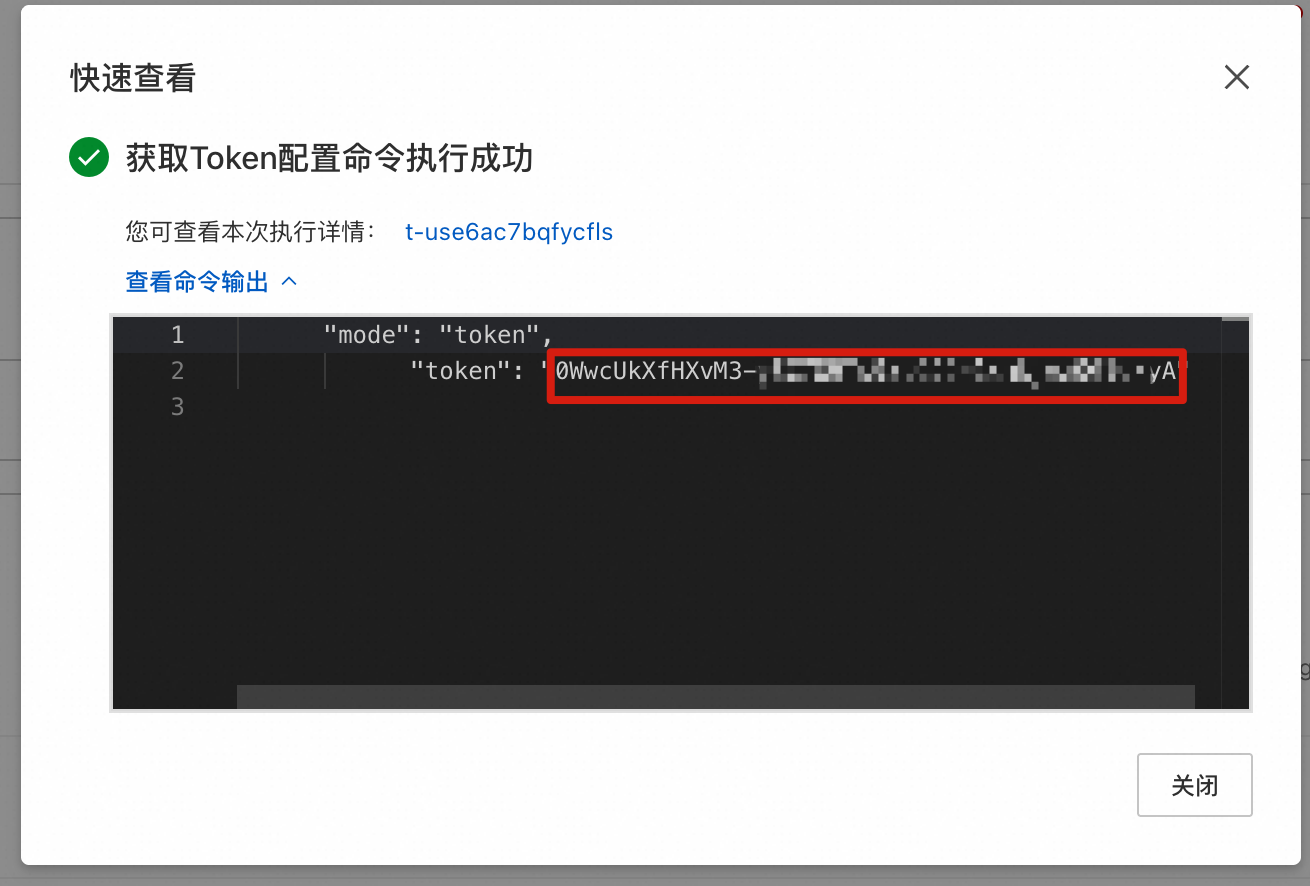Click the 您可查看本次执行详情 label
The image size is (1310, 886).
(250, 232)
